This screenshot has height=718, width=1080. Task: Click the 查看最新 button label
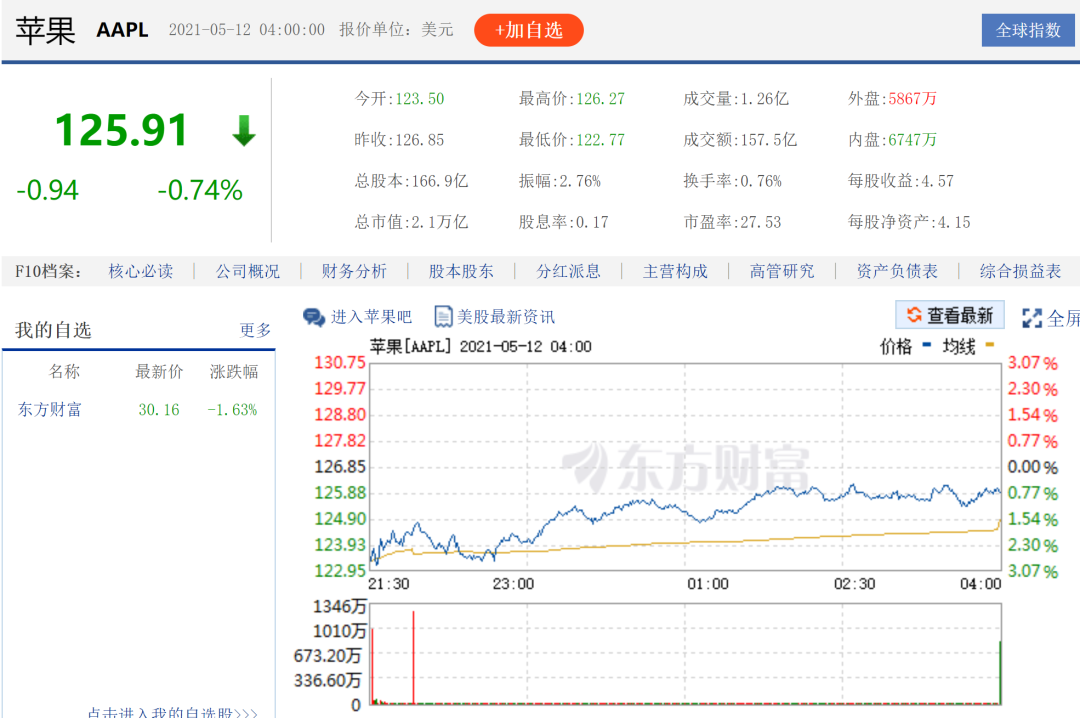coord(959,316)
